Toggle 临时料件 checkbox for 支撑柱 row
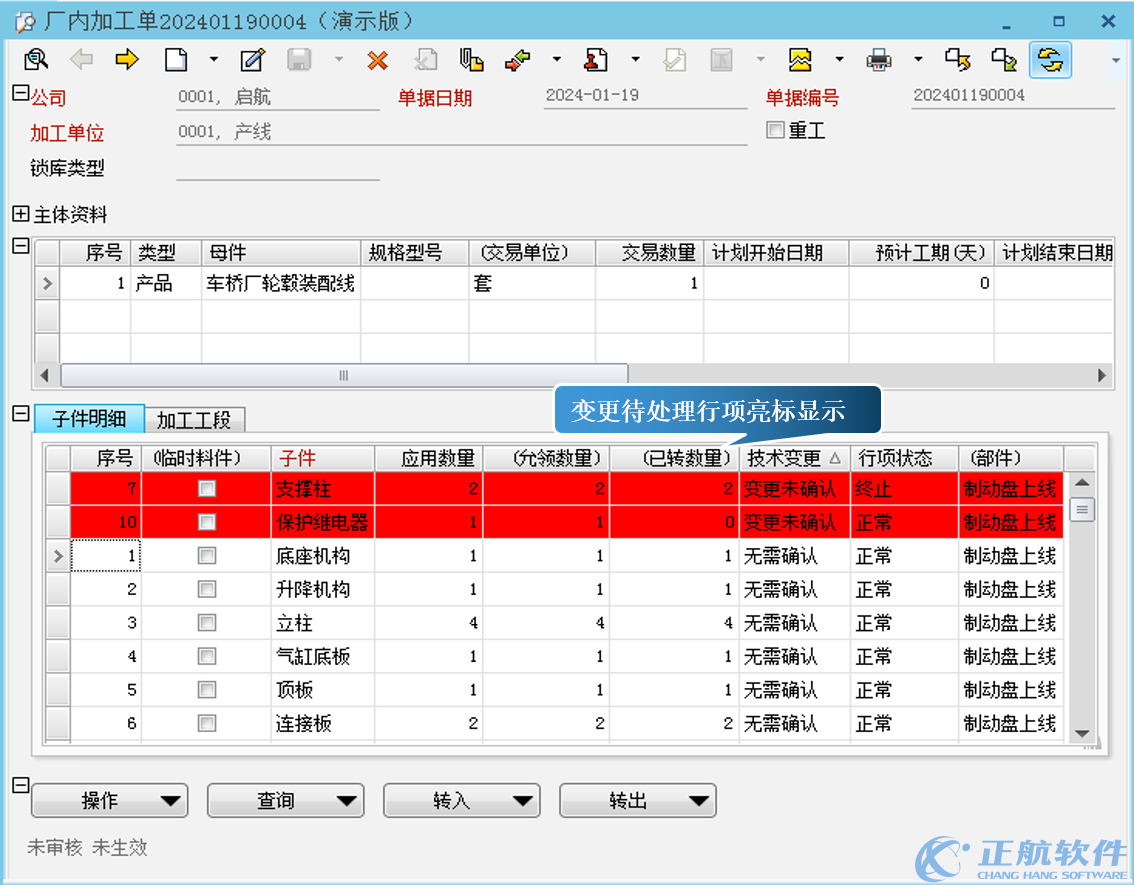The width and height of the screenshot is (1134, 885). (207, 489)
